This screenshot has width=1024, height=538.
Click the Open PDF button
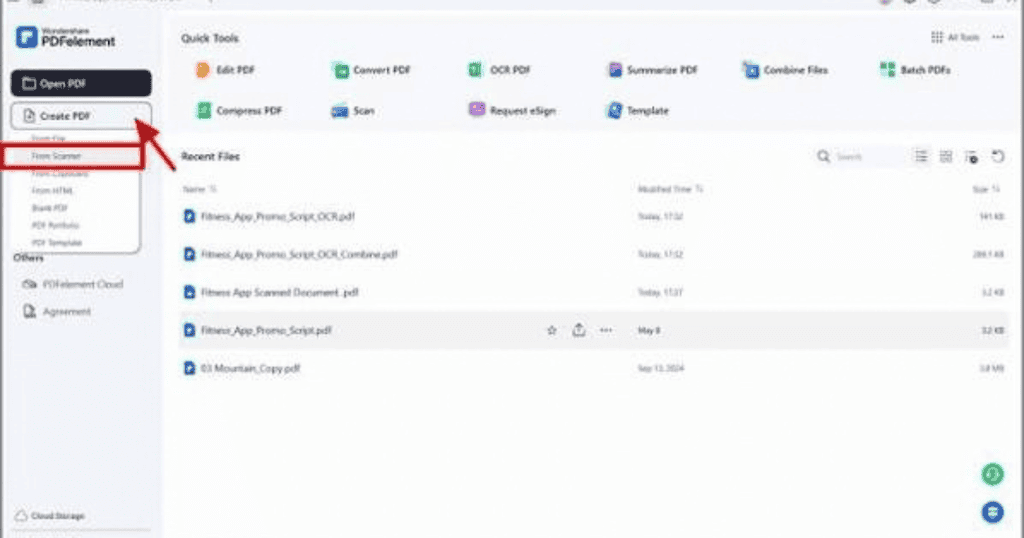pyautogui.click(x=81, y=84)
